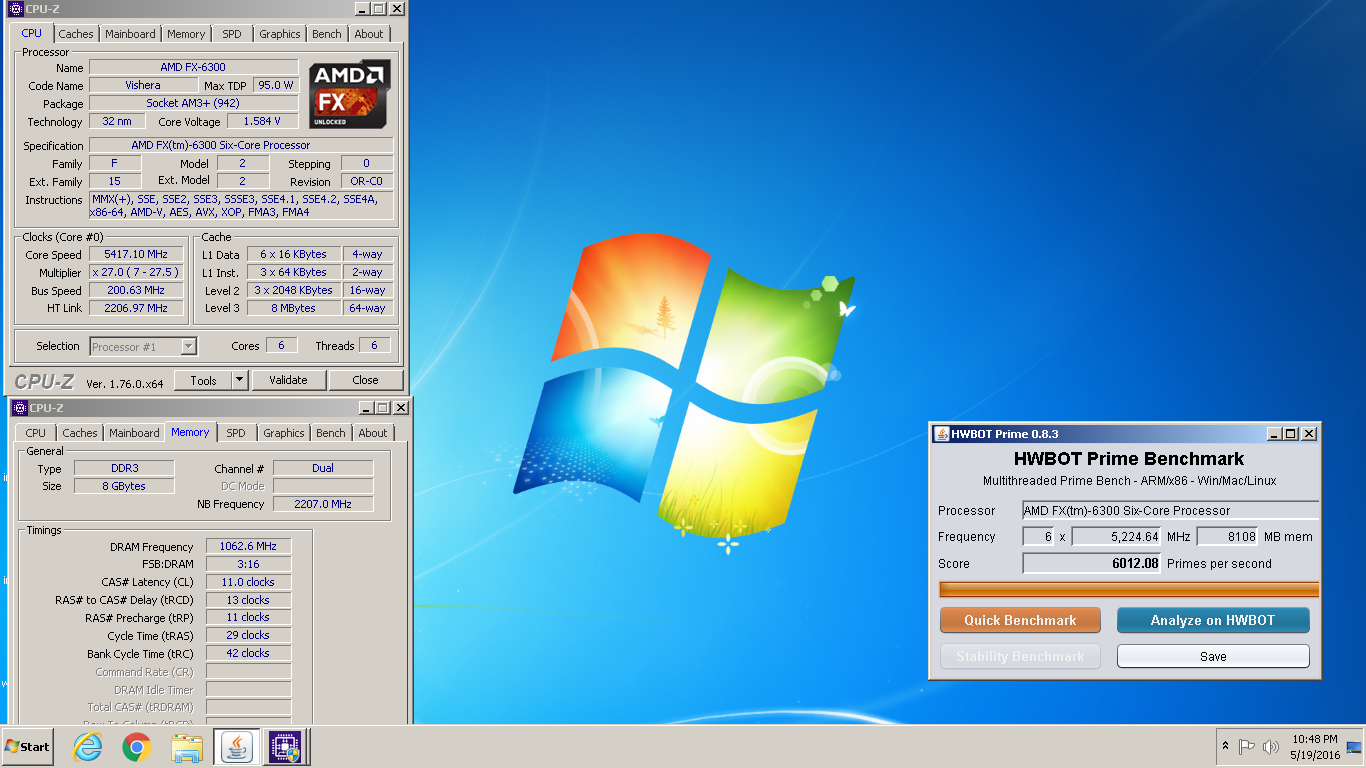Screen dimensions: 1366x768
Task: Click the HWBOT memory value 8108
Action: click(1228, 537)
